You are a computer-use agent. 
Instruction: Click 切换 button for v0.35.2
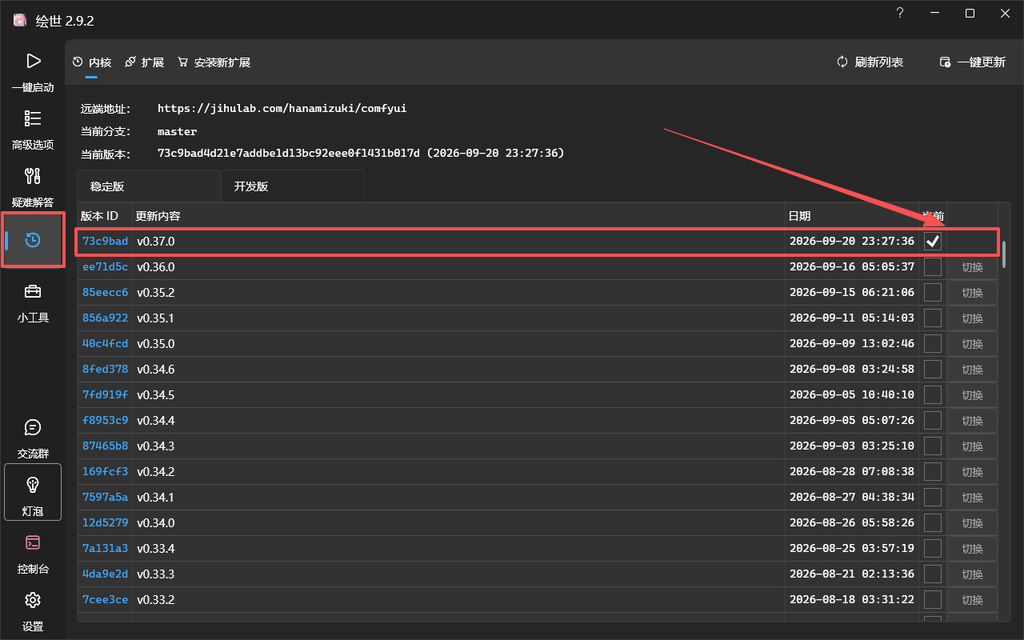point(972,293)
